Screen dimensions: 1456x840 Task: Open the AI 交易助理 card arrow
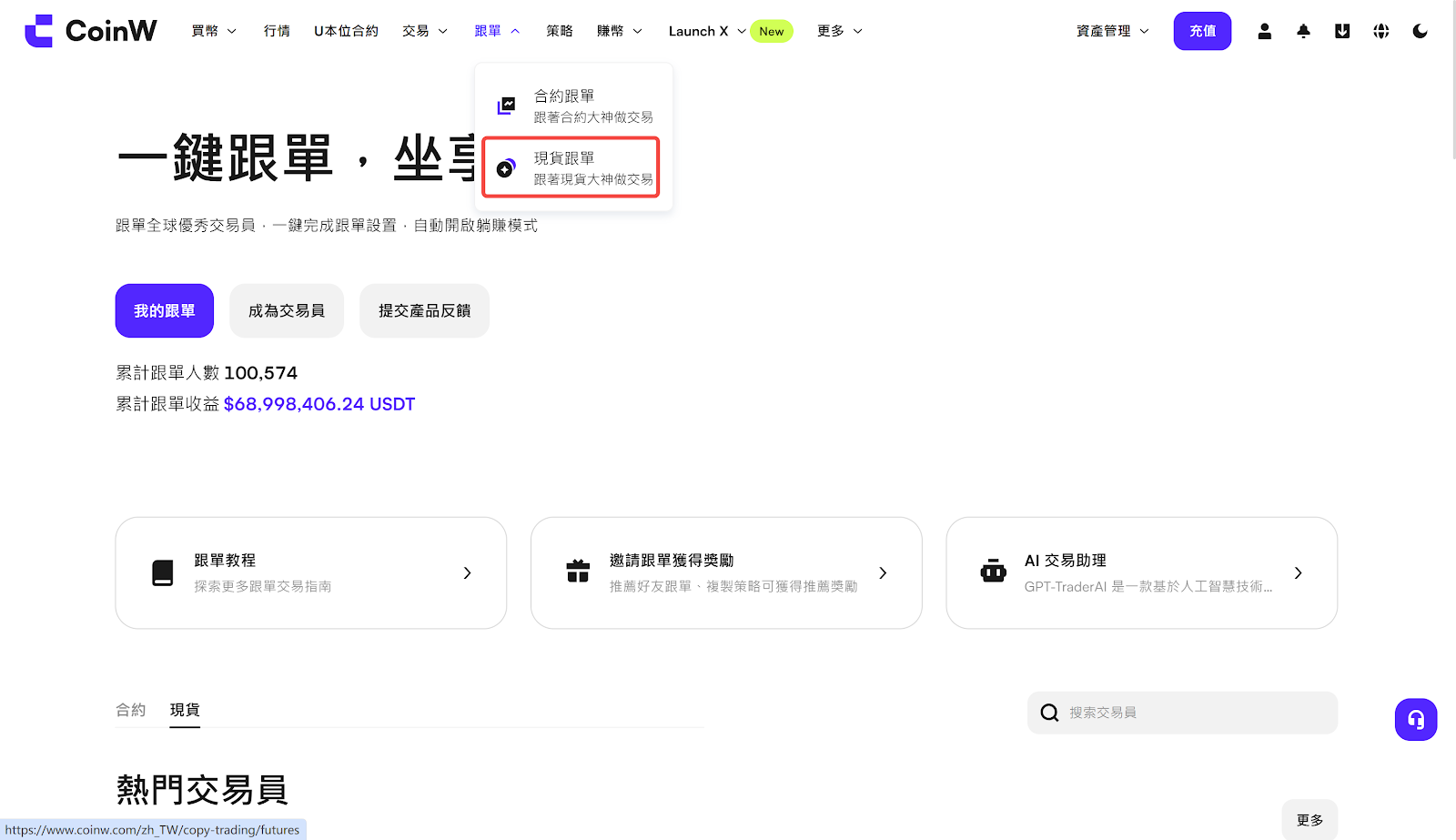[x=1298, y=573]
